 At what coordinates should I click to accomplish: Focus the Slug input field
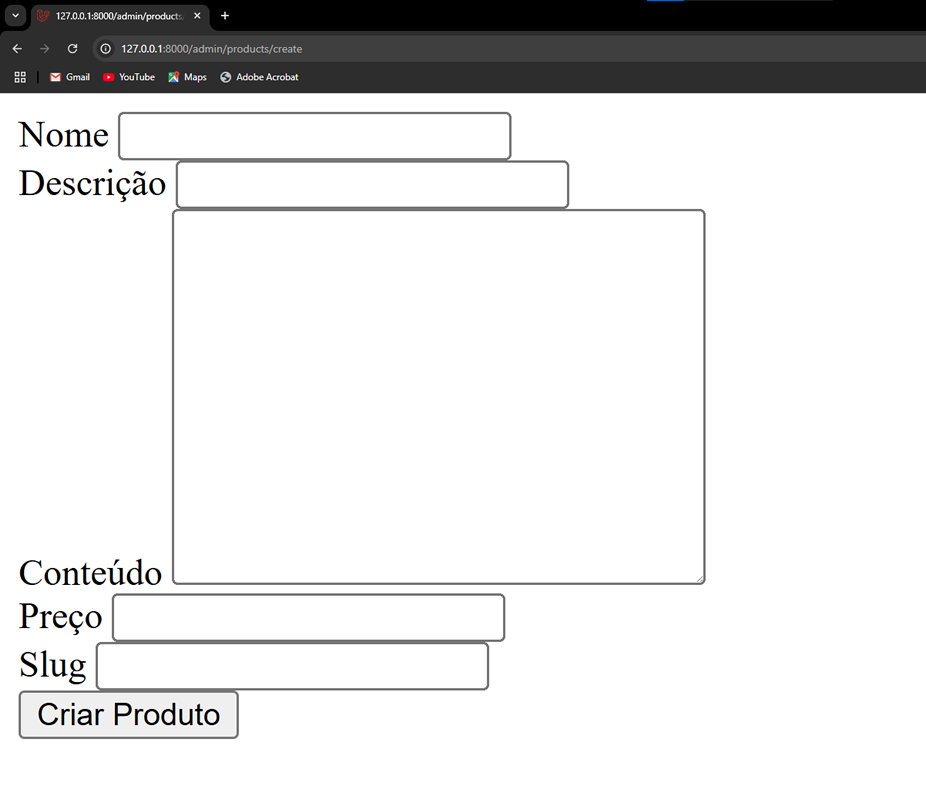click(x=292, y=666)
